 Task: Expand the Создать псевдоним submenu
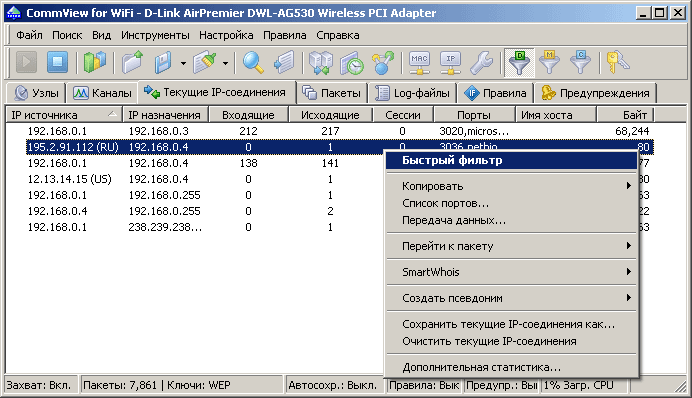(511, 298)
